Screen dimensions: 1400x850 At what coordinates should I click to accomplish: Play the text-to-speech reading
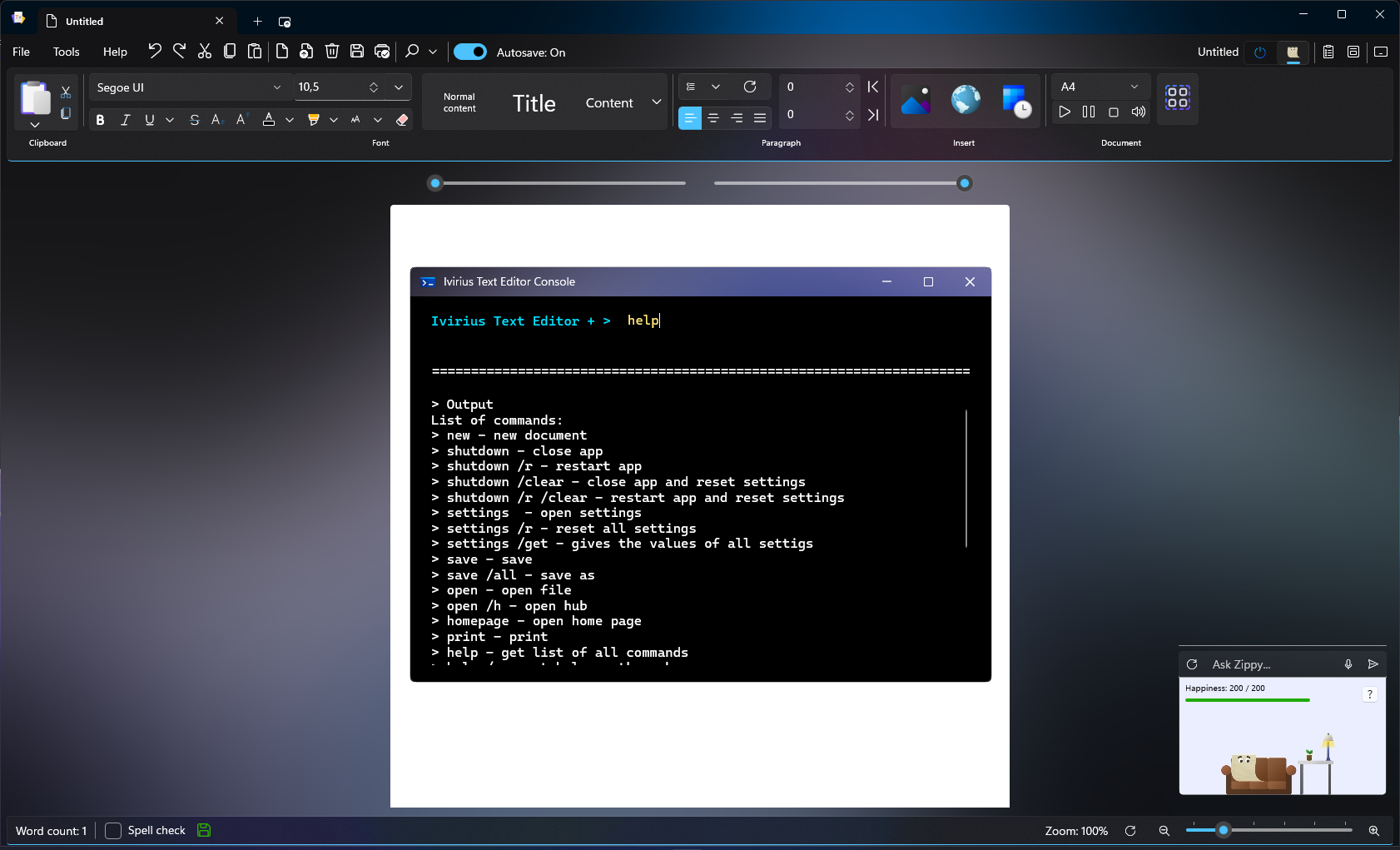[1065, 112]
